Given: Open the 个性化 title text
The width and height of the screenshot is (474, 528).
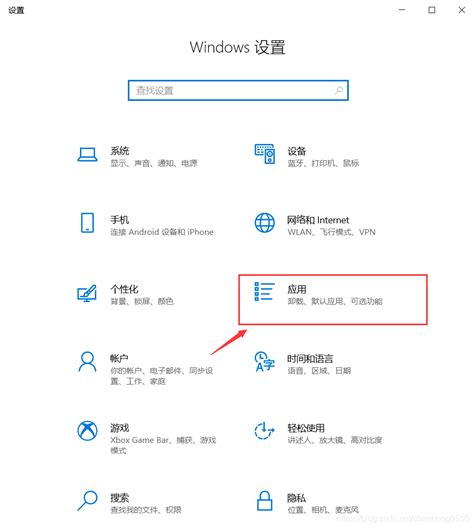Looking at the screenshot, I should pyautogui.click(x=124, y=289).
